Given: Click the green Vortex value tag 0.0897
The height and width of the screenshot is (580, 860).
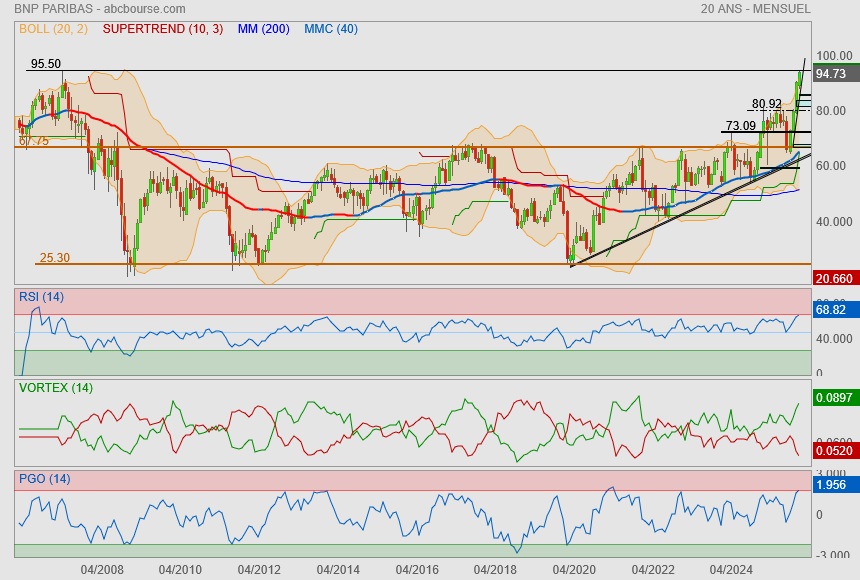Looking at the screenshot, I should coord(835,398).
